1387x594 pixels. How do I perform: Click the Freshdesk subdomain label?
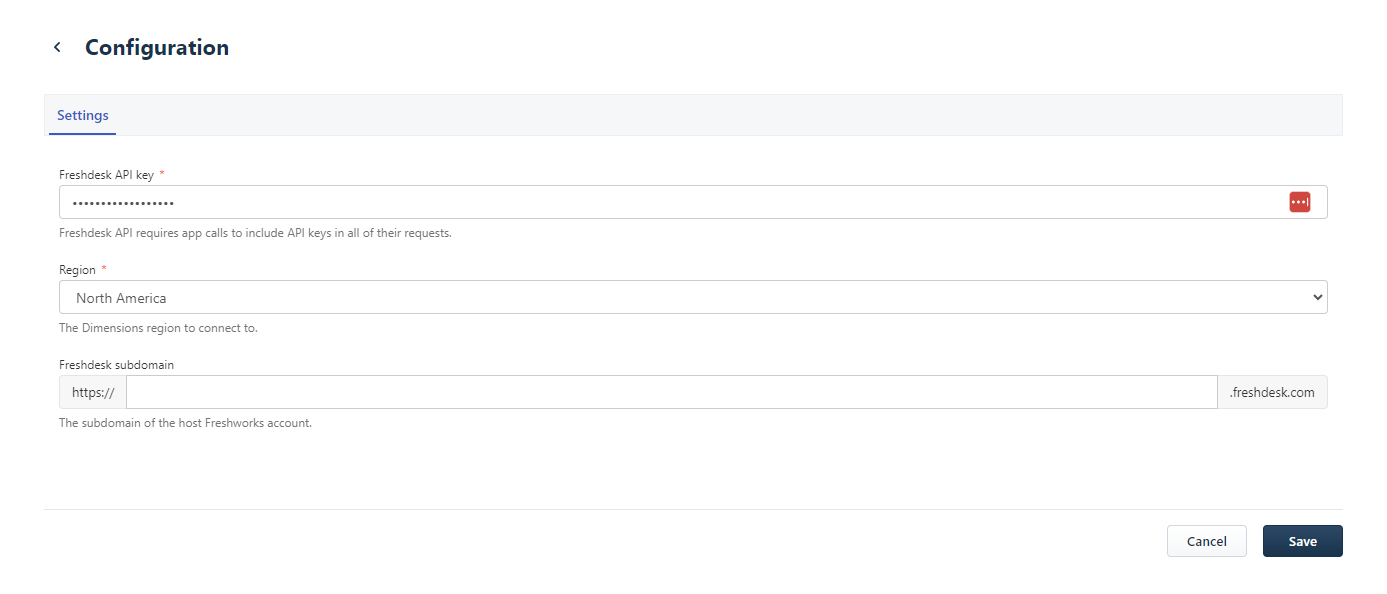point(117,365)
